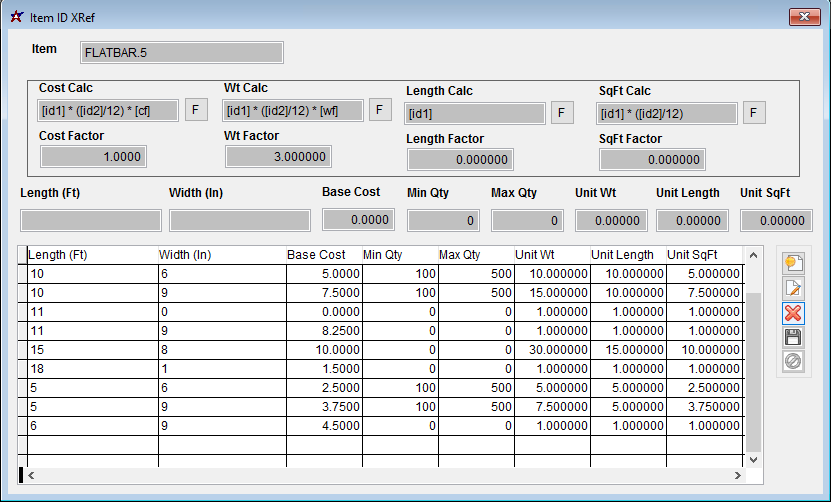Image resolution: width=831 pixels, height=502 pixels.
Task: Click the cancel circle-slash icon
Action: coord(793,361)
